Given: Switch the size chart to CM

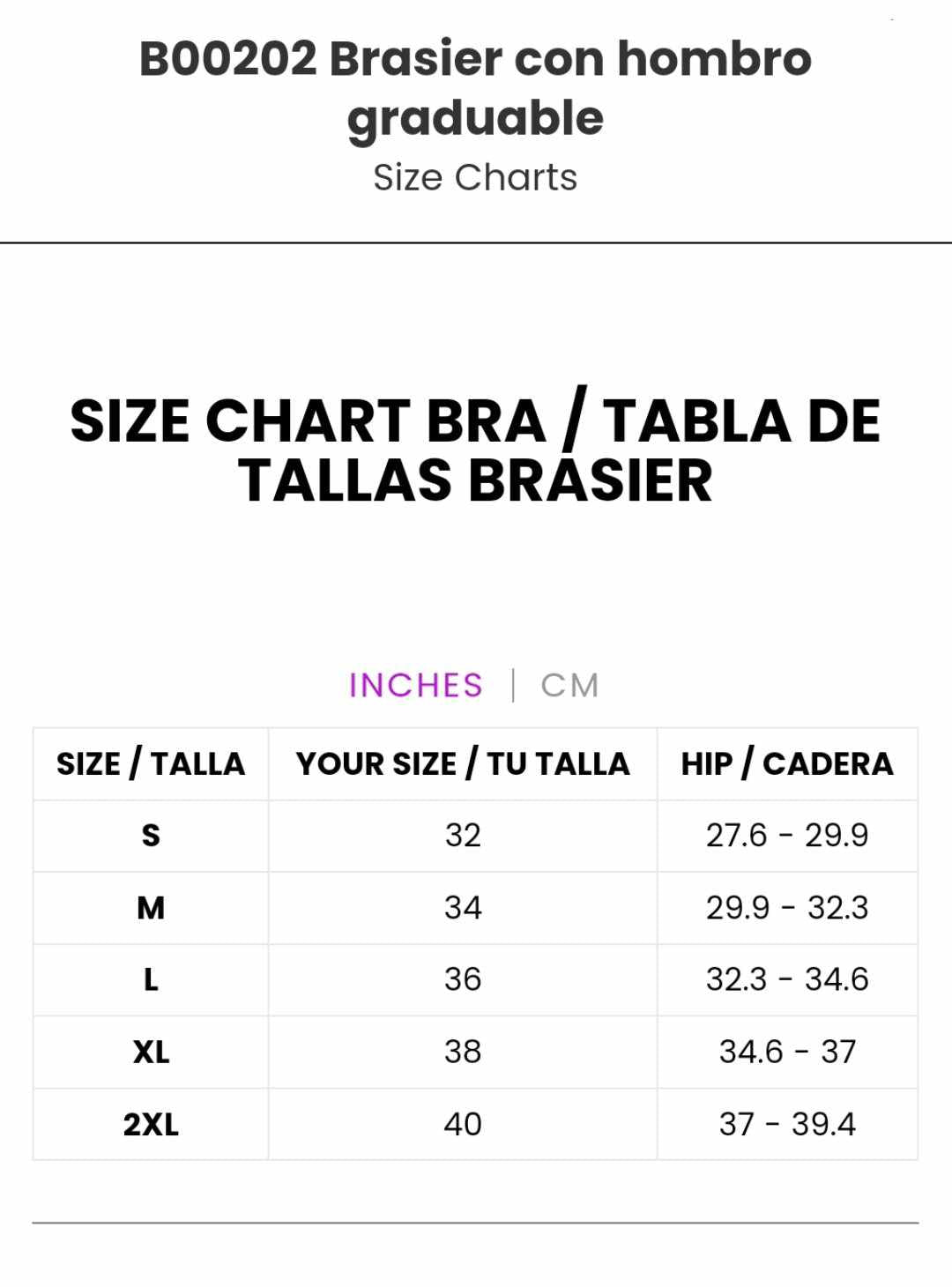Looking at the screenshot, I should coord(569,686).
